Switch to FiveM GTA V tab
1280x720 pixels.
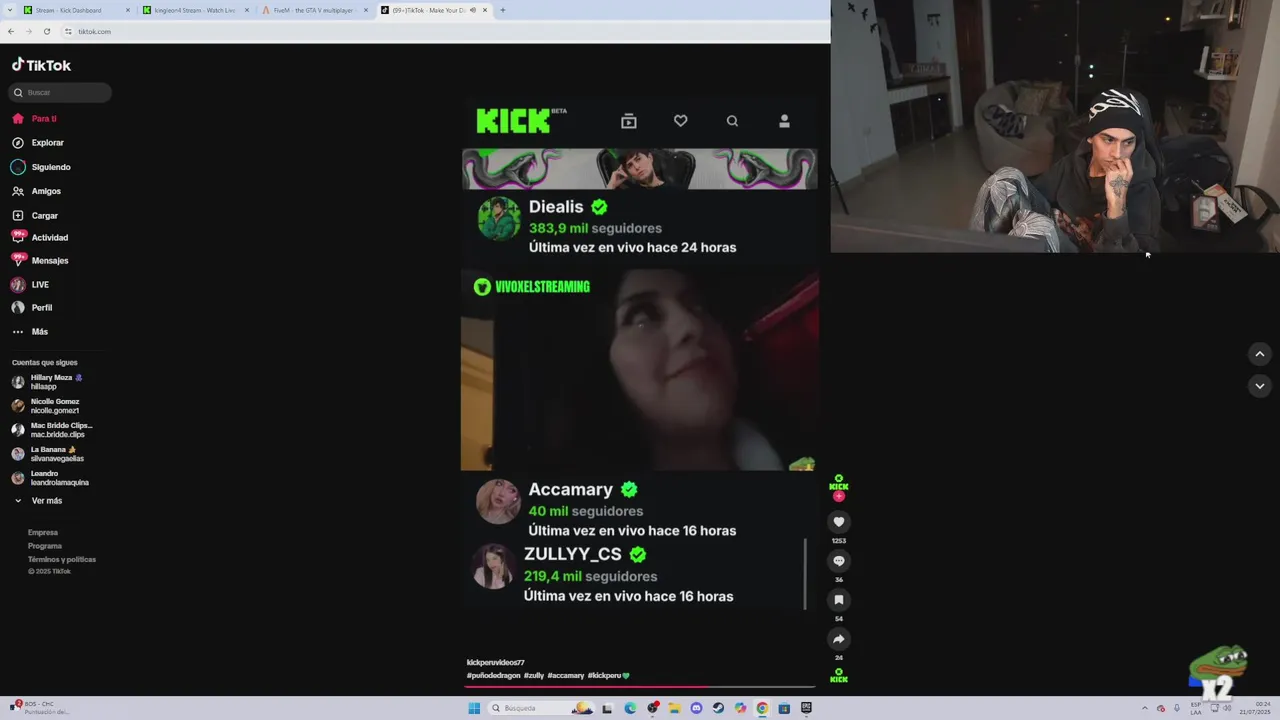point(314,10)
